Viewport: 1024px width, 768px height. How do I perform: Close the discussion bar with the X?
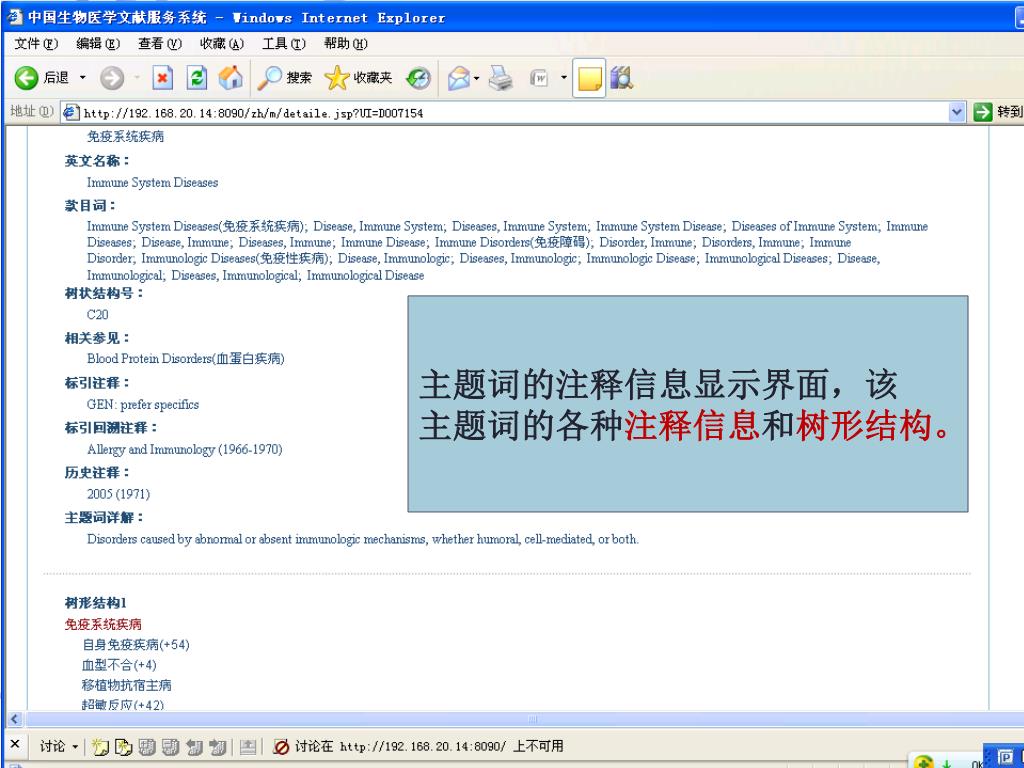pos(15,744)
